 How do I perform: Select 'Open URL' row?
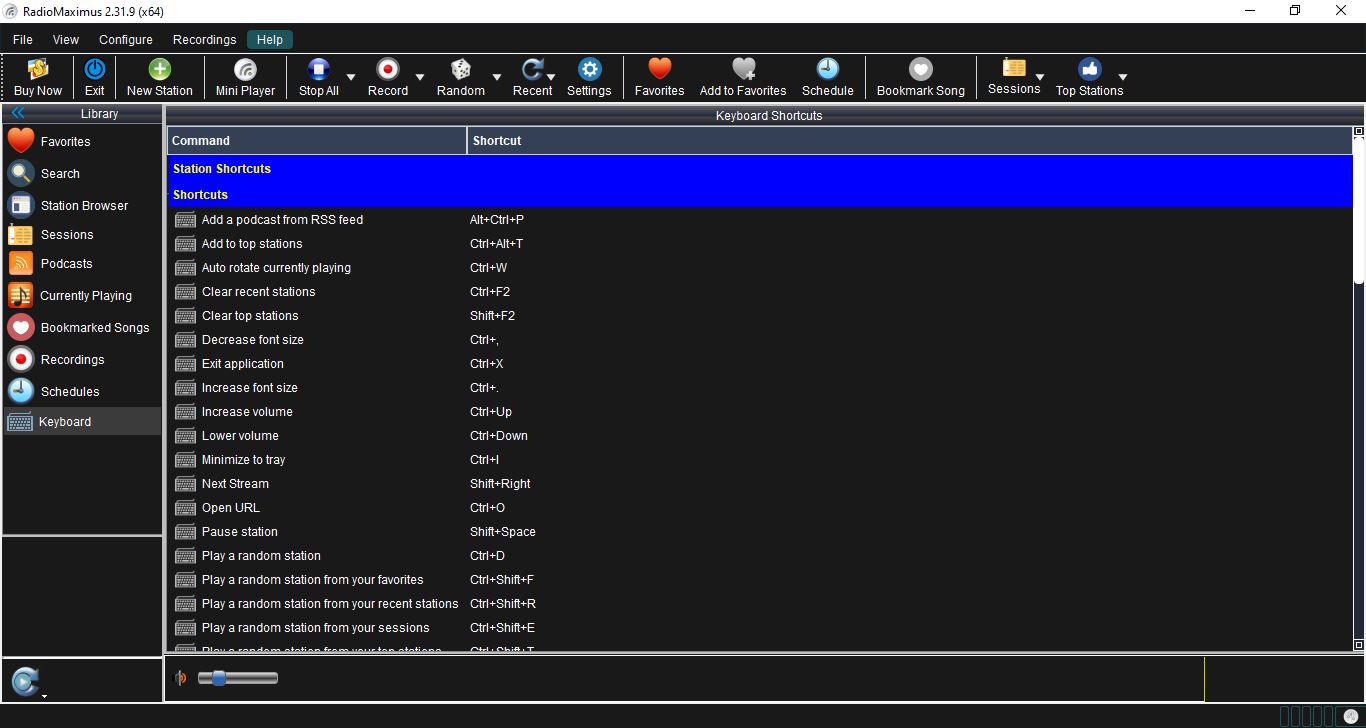(760, 508)
